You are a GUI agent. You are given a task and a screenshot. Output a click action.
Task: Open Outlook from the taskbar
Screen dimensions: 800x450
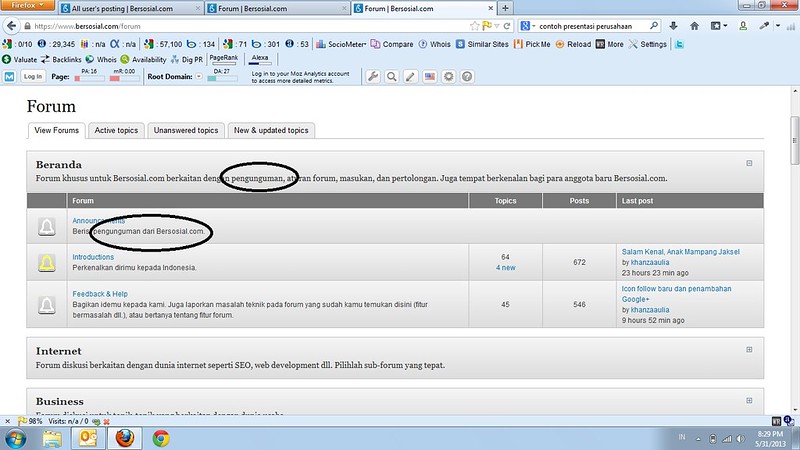[x=88, y=438]
